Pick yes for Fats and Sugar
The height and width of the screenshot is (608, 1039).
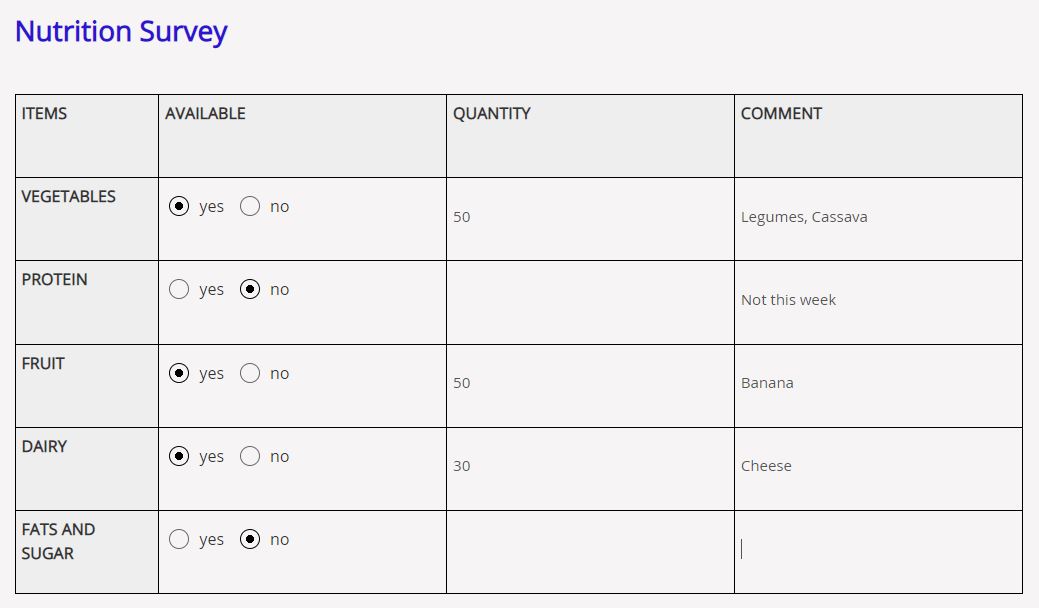pyautogui.click(x=179, y=539)
